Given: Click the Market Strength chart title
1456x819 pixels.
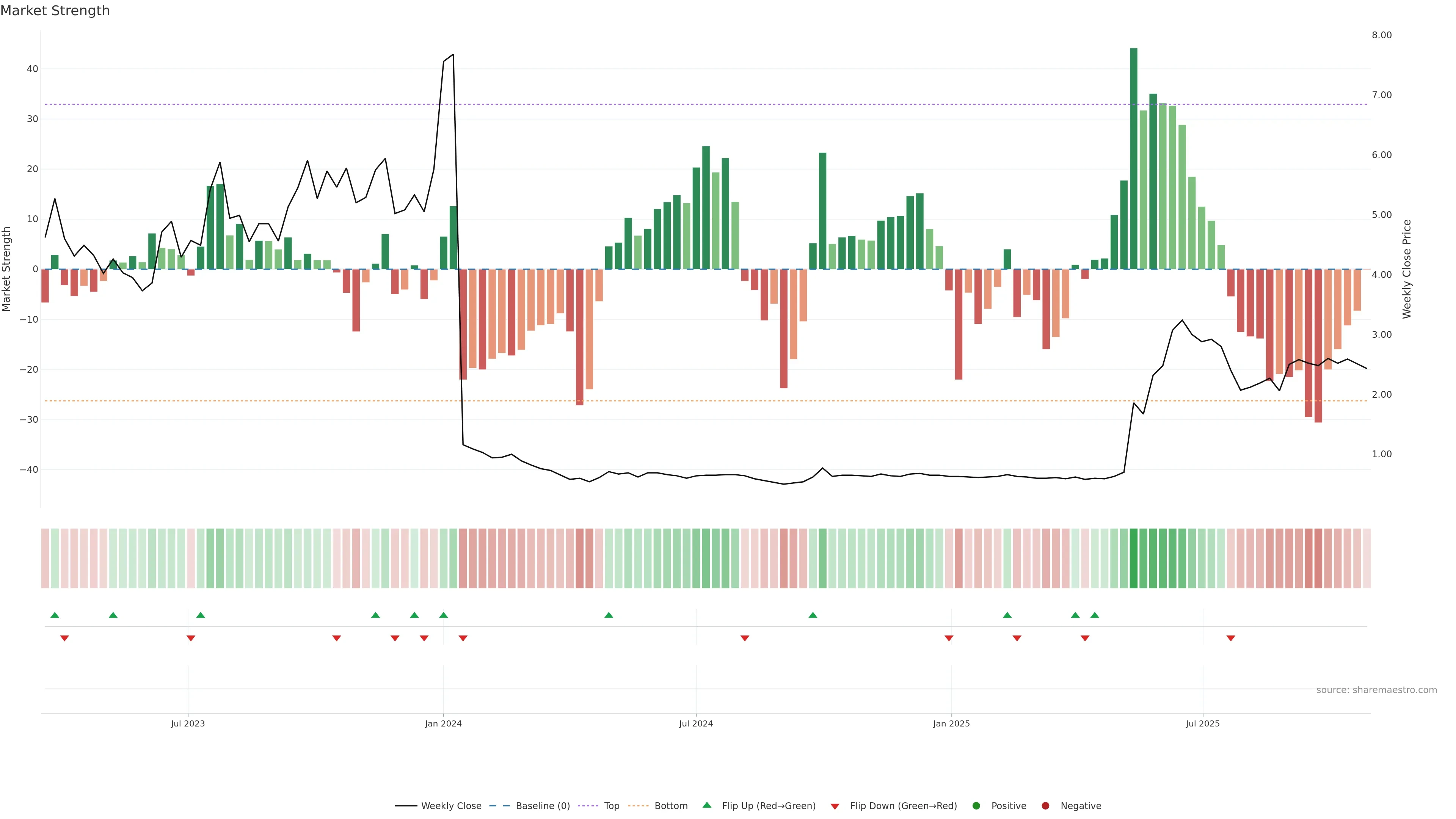Looking at the screenshot, I should [55, 11].
